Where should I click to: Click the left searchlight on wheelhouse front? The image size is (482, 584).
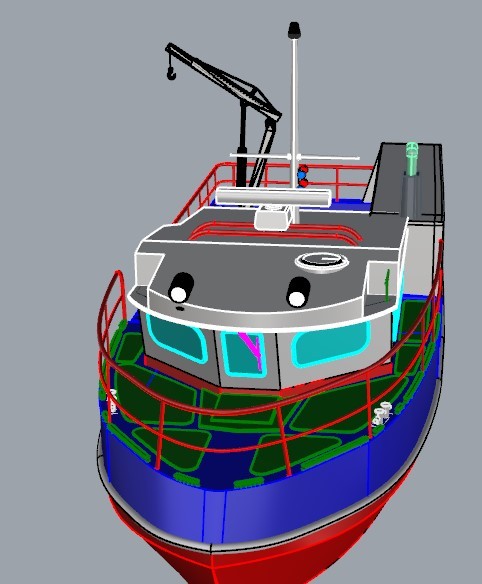181,287
